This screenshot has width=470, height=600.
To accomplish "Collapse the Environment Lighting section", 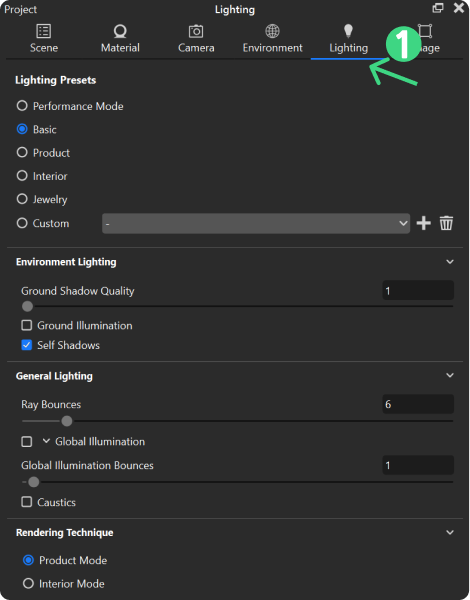I will (x=450, y=262).
